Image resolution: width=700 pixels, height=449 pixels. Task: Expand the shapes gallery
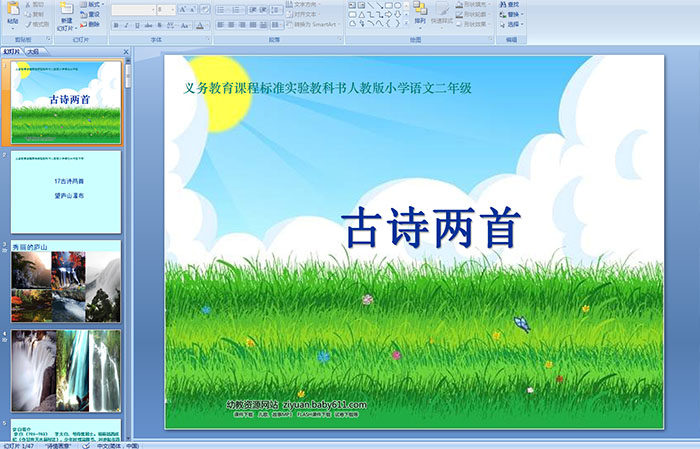pyautogui.click(x=406, y=24)
